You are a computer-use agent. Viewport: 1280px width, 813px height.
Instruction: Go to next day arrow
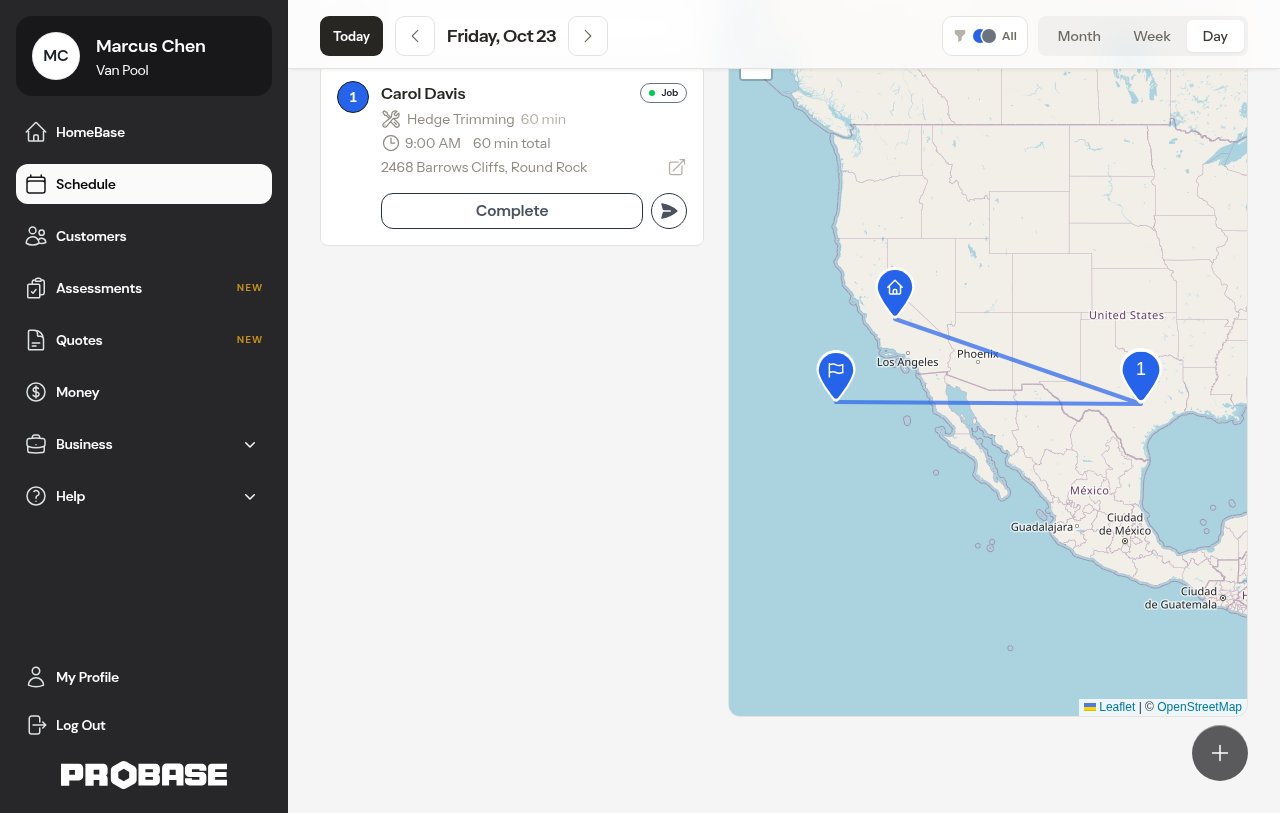coord(588,36)
